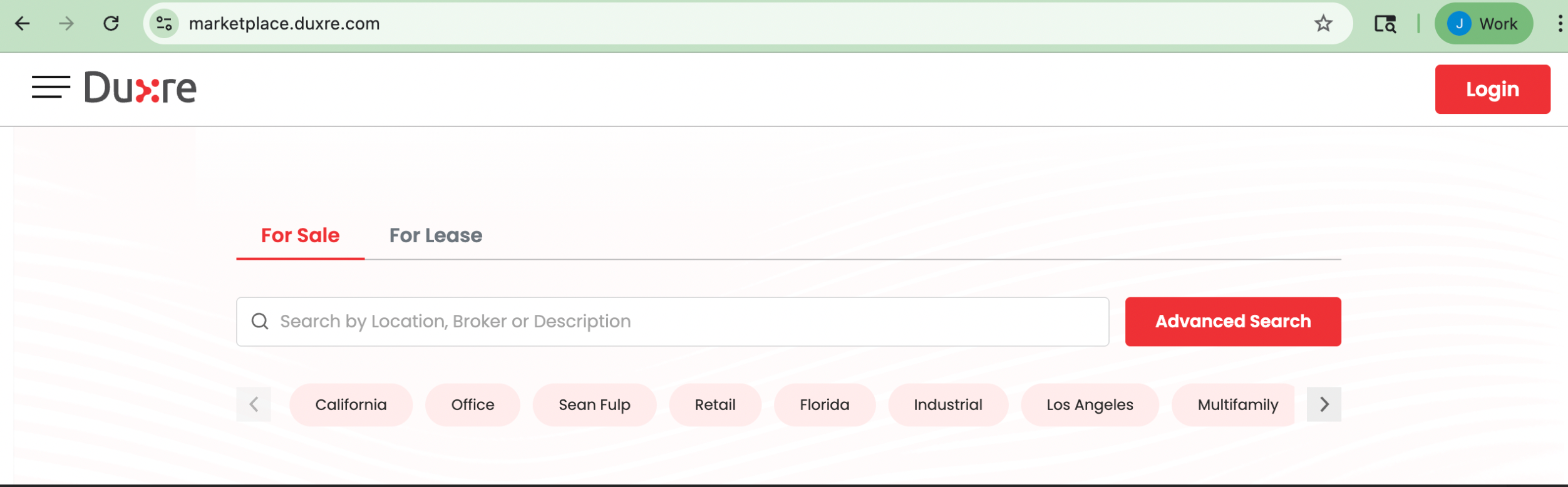Image resolution: width=1568 pixels, height=487 pixels.
Task: Open the Google Lens search icon
Action: pyautogui.click(x=1385, y=24)
